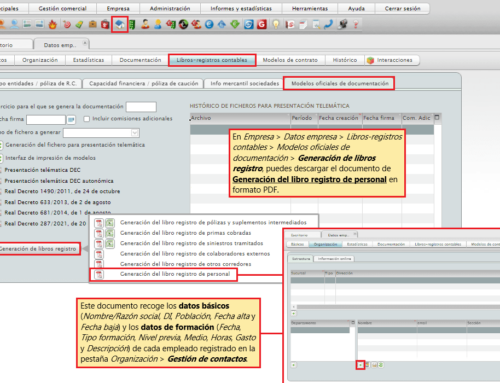Click the Período column header
Image resolution: width=500 pixels, height=383 pixels.
pyautogui.click(x=304, y=118)
